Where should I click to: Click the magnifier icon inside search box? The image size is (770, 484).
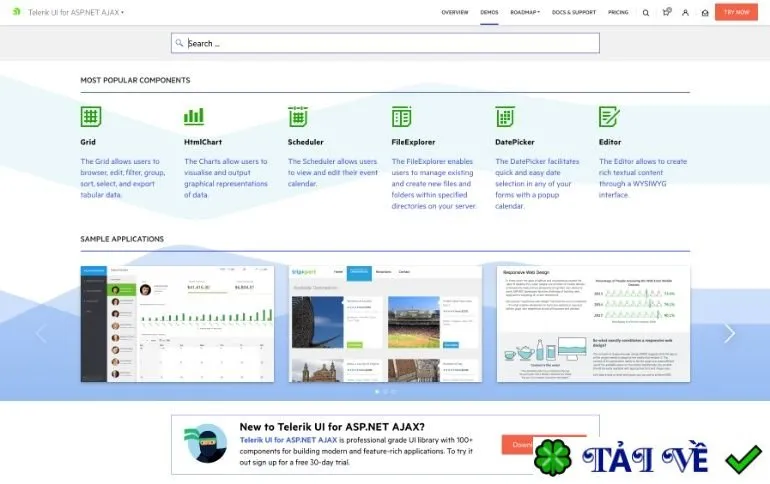click(179, 43)
